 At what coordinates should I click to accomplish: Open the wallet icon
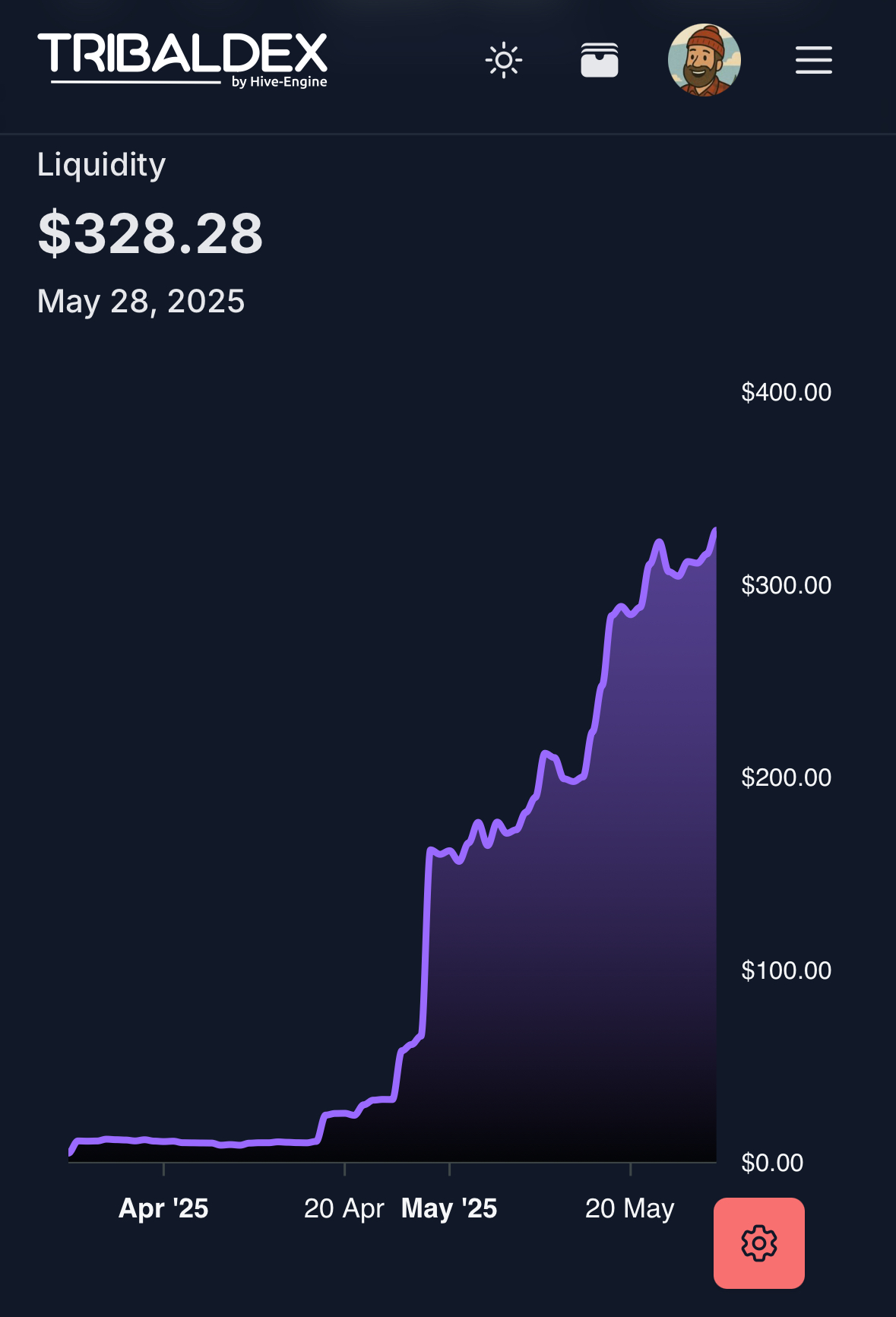(x=600, y=60)
